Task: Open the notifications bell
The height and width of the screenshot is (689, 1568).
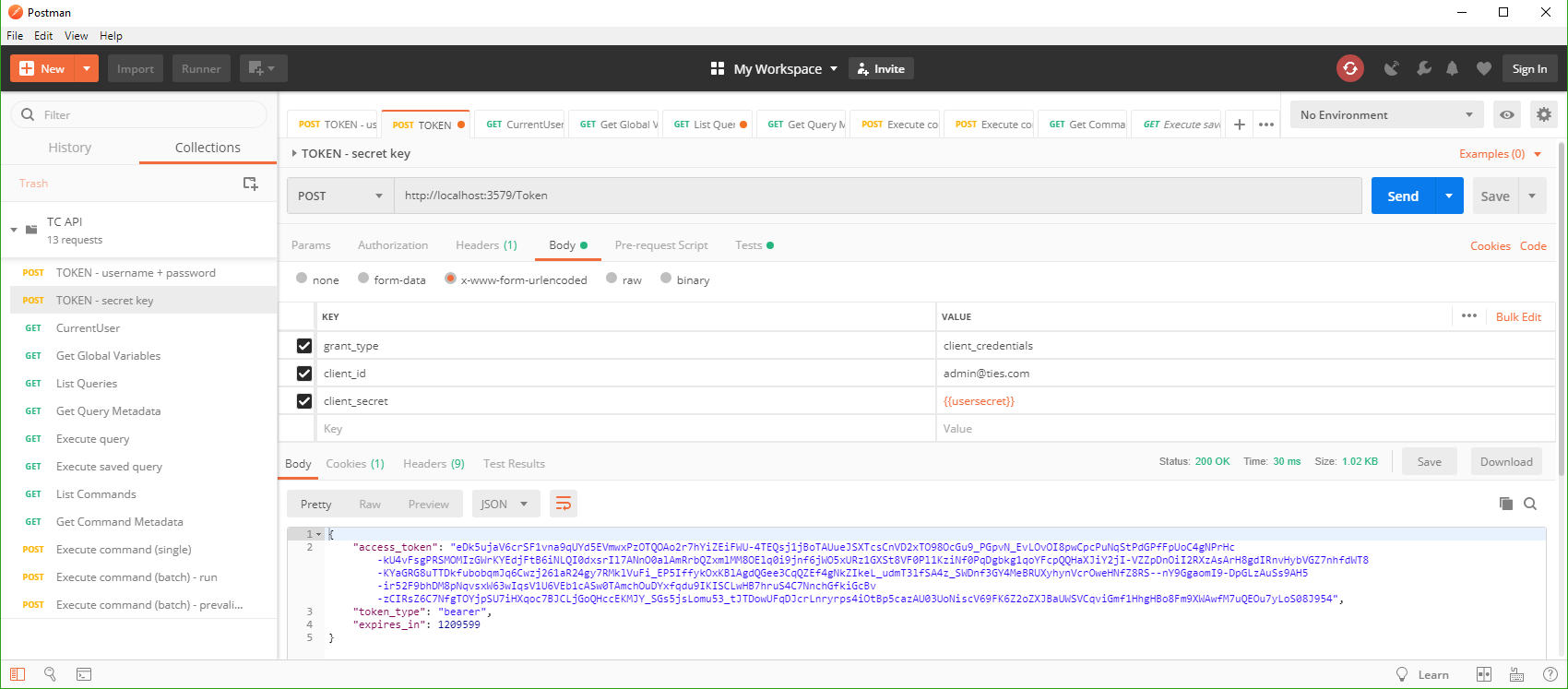Action: (x=1453, y=68)
